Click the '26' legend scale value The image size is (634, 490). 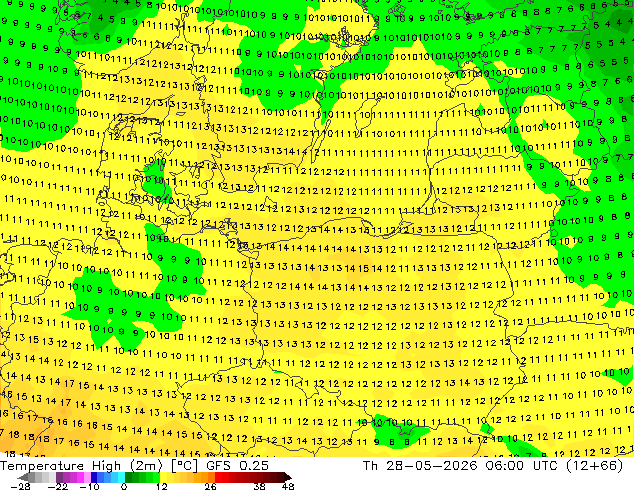210,486
